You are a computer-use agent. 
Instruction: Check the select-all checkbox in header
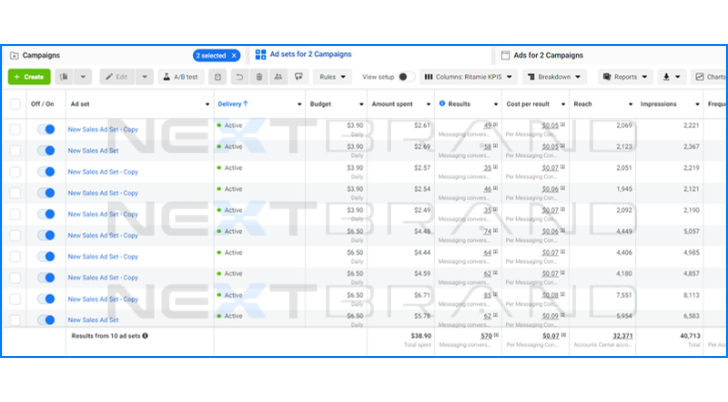coord(14,104)
